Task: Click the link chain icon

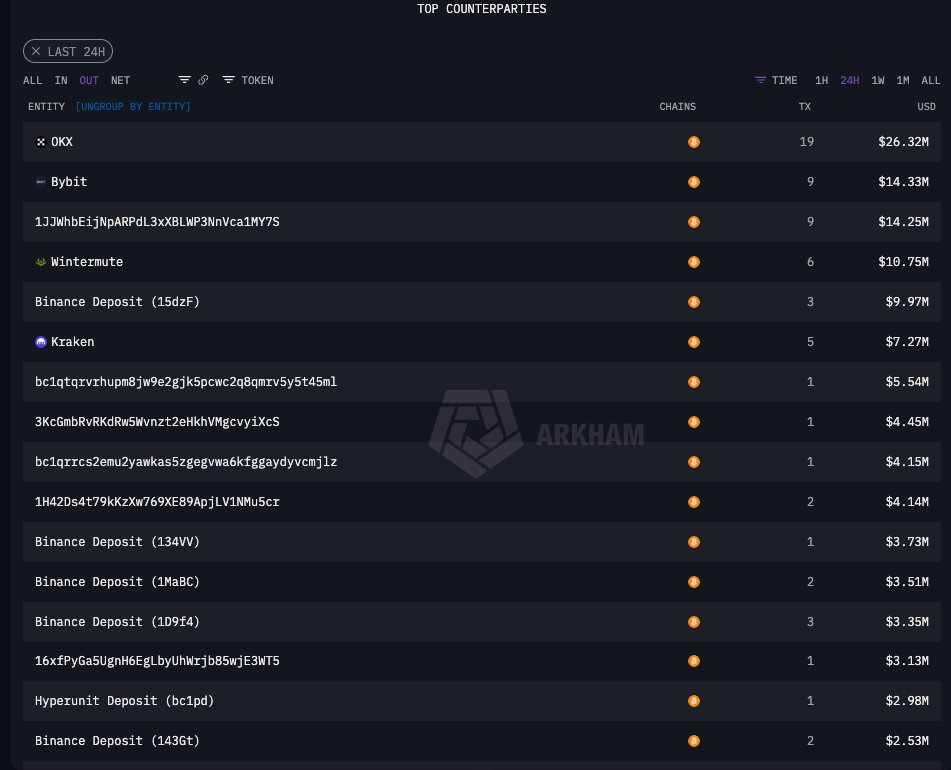Action: (203, 80)
